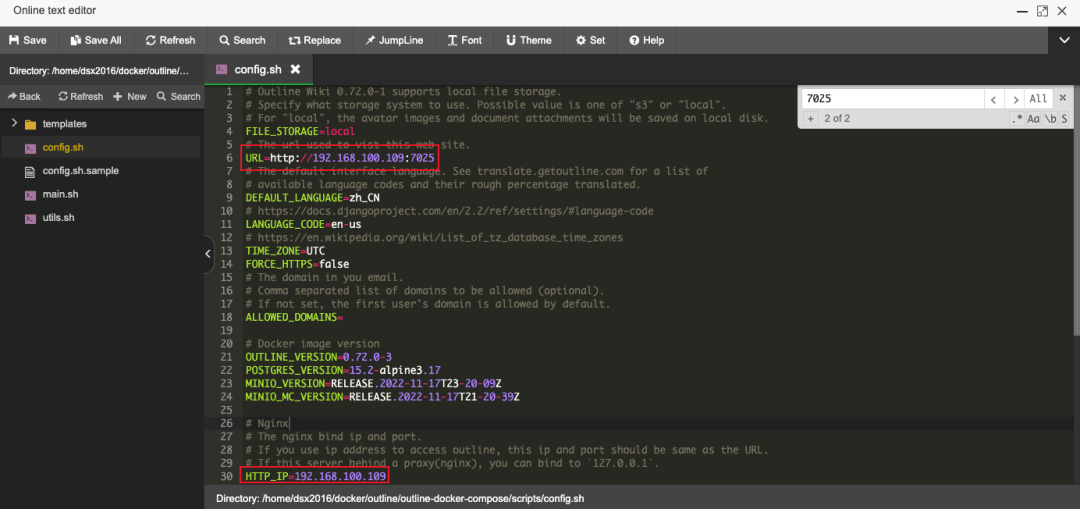The image size is (1080, 509).
Task: Click the shell icon beside utils.sh
Action: click(x=30, y=218)
